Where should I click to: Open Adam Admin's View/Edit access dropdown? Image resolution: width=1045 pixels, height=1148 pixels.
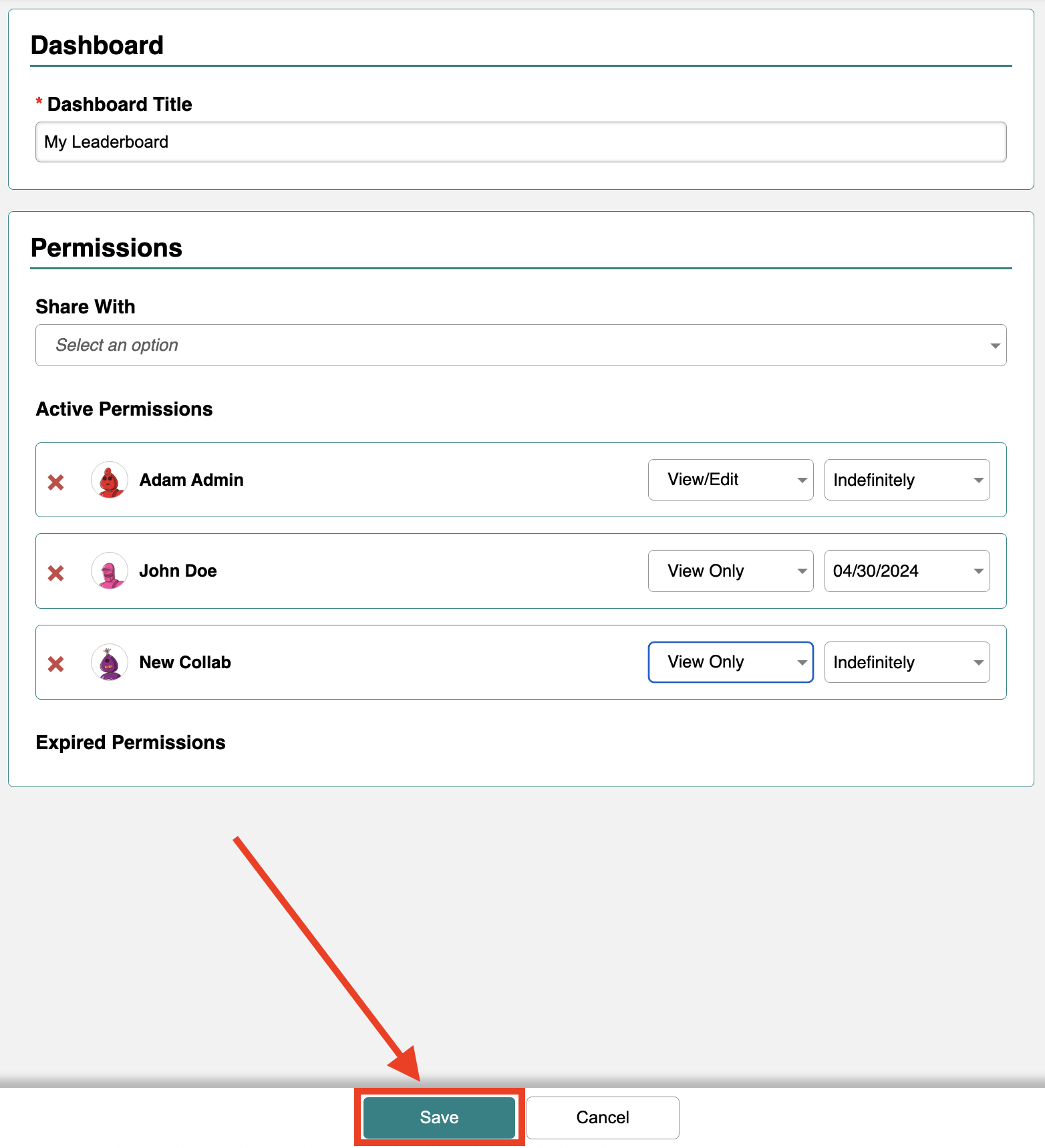[731, 480]
